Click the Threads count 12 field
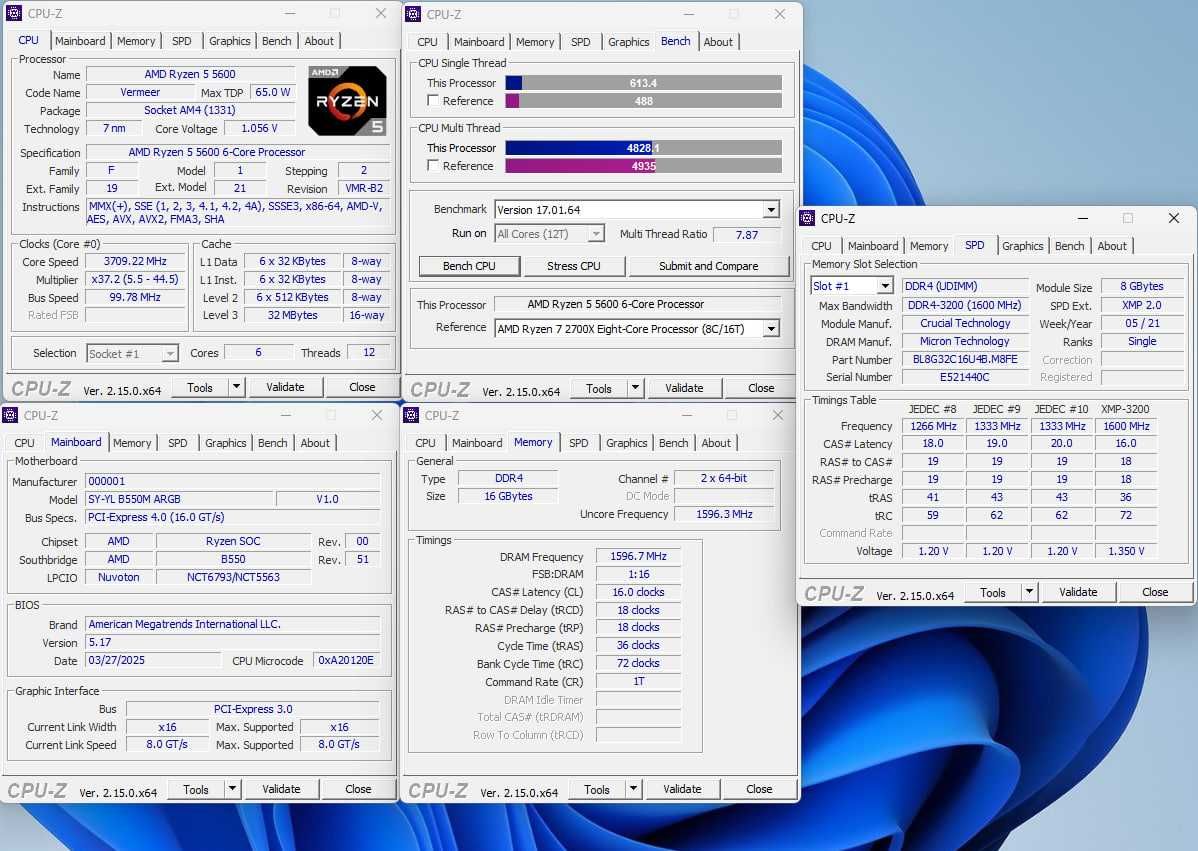1198x851 pixels. 369,352
